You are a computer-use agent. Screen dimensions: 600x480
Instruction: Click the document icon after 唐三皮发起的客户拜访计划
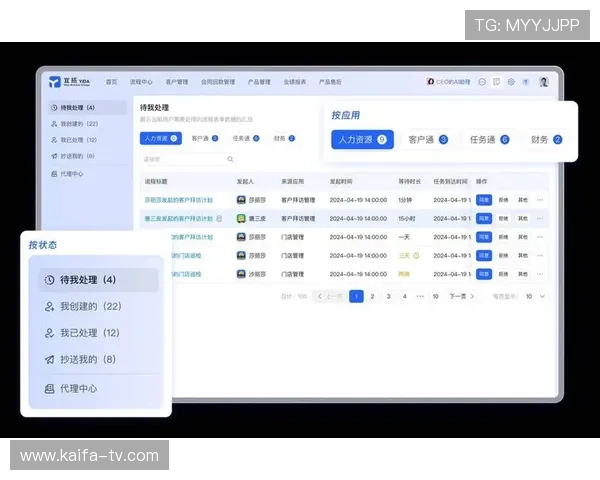(x=219, y=219)
